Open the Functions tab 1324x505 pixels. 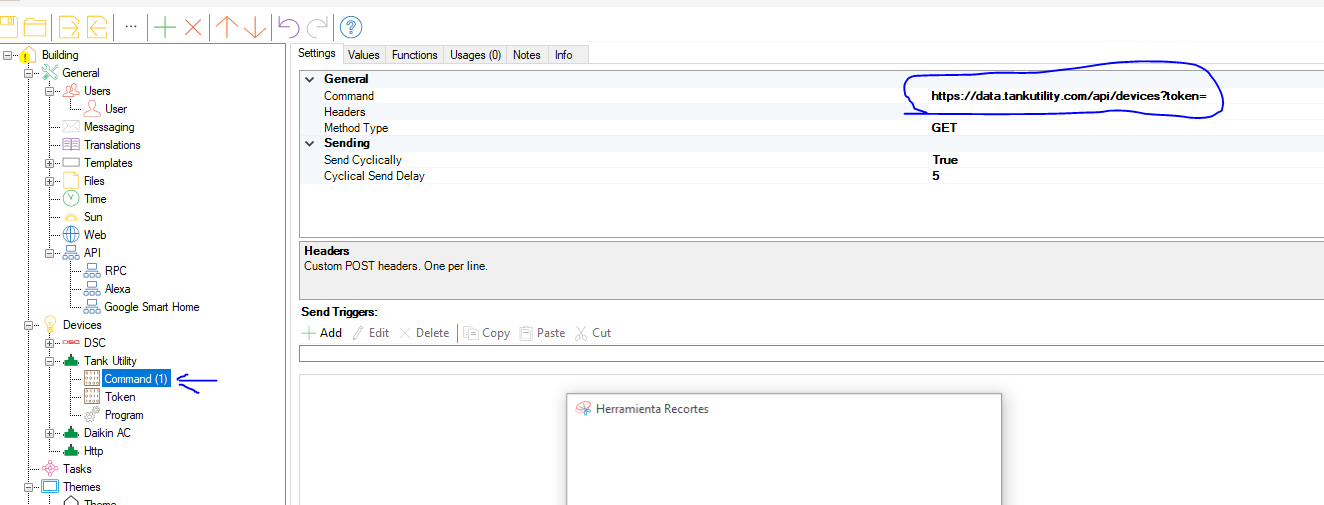(x=414, y=55)
